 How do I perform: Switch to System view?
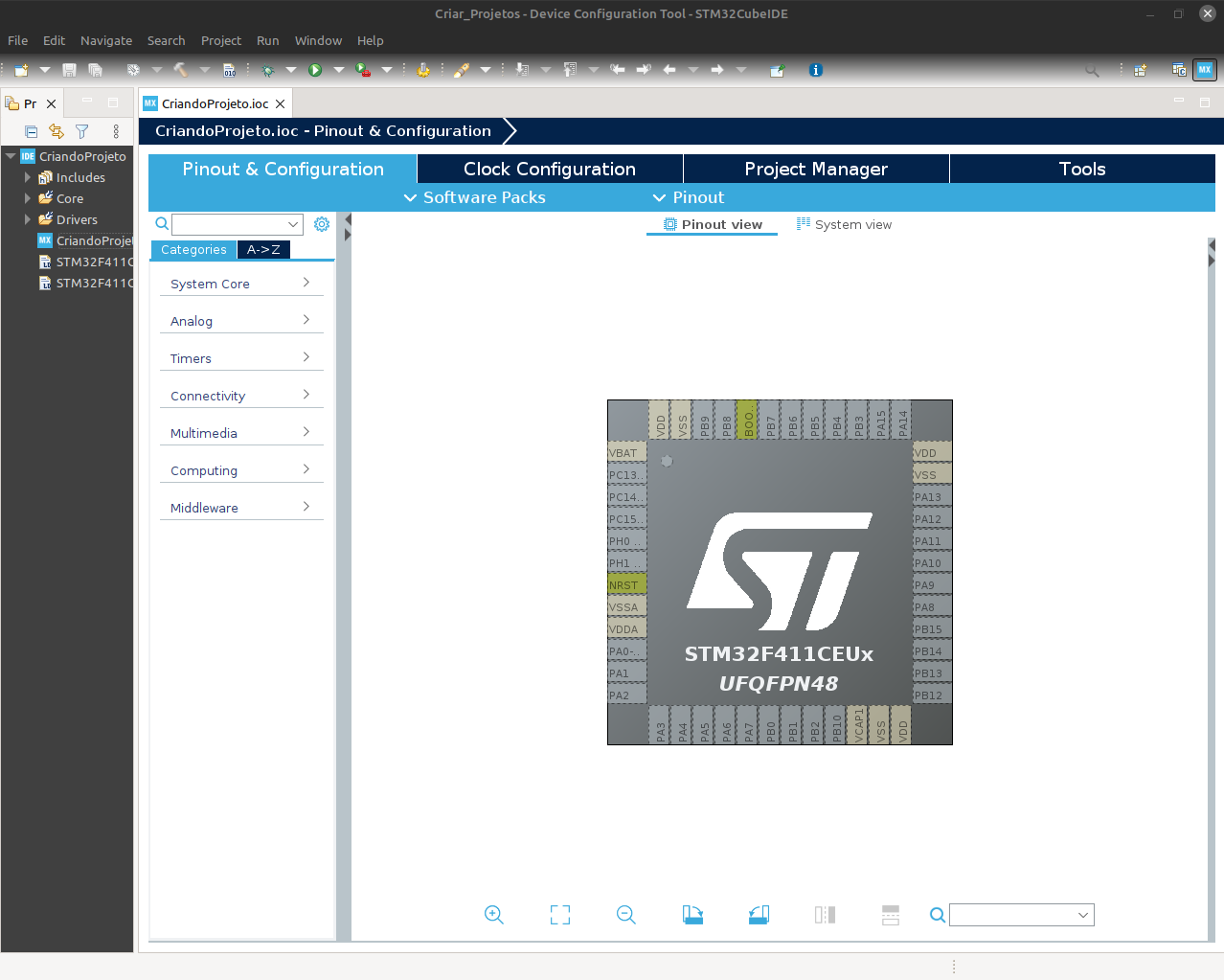[844, 224]
